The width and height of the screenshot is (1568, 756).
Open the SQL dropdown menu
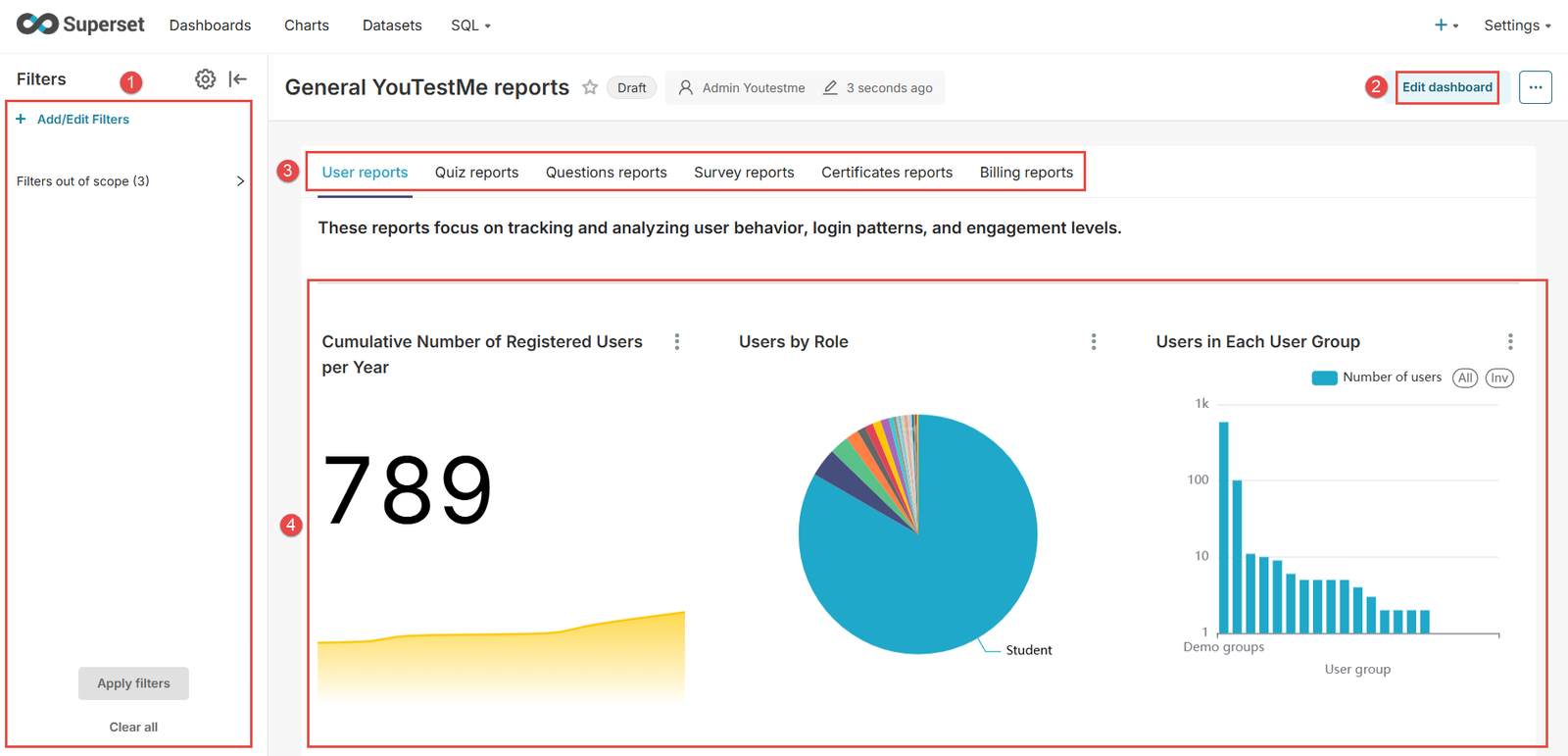[x=470, y=25]
